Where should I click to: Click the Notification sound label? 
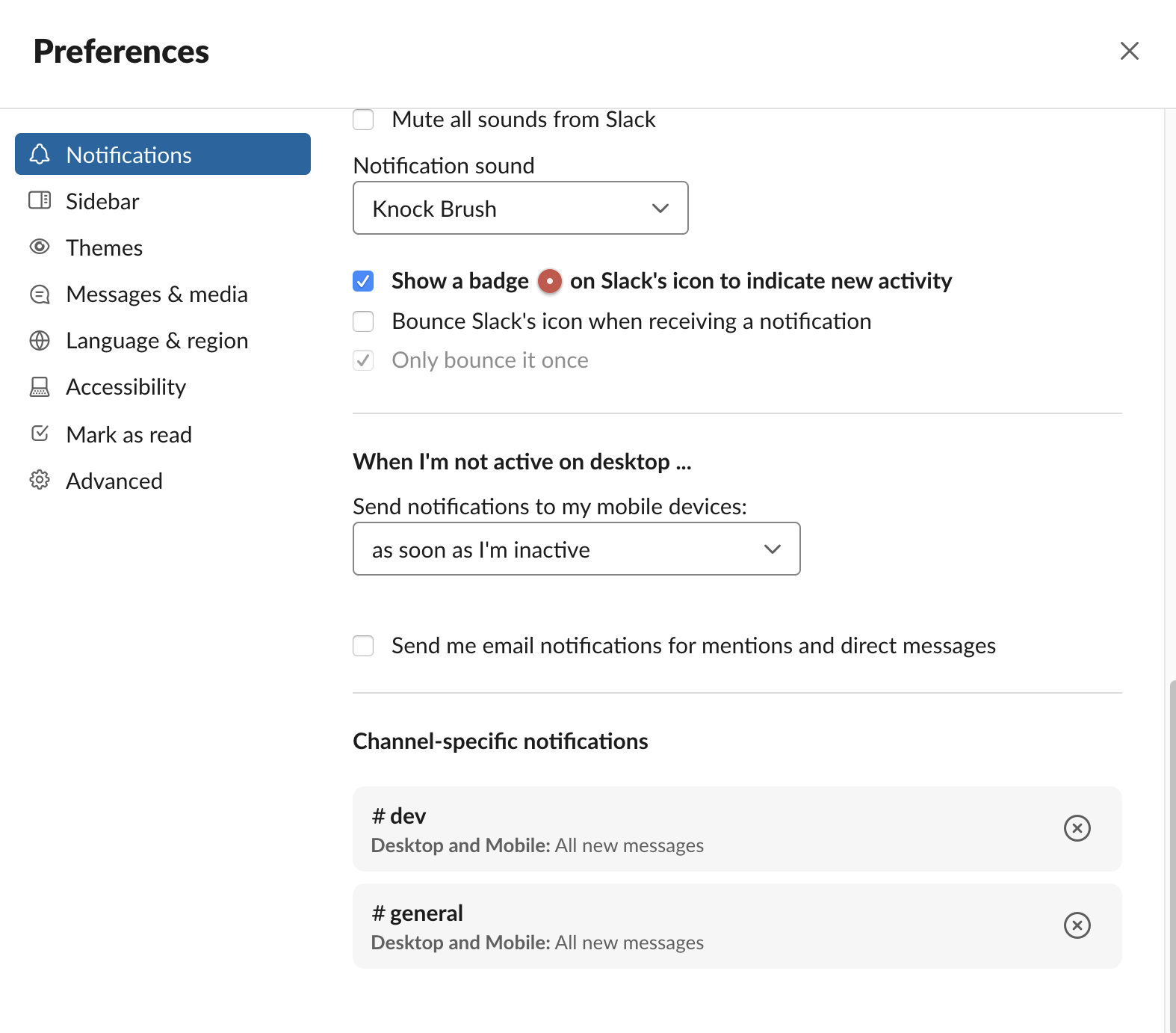[444, 165]
